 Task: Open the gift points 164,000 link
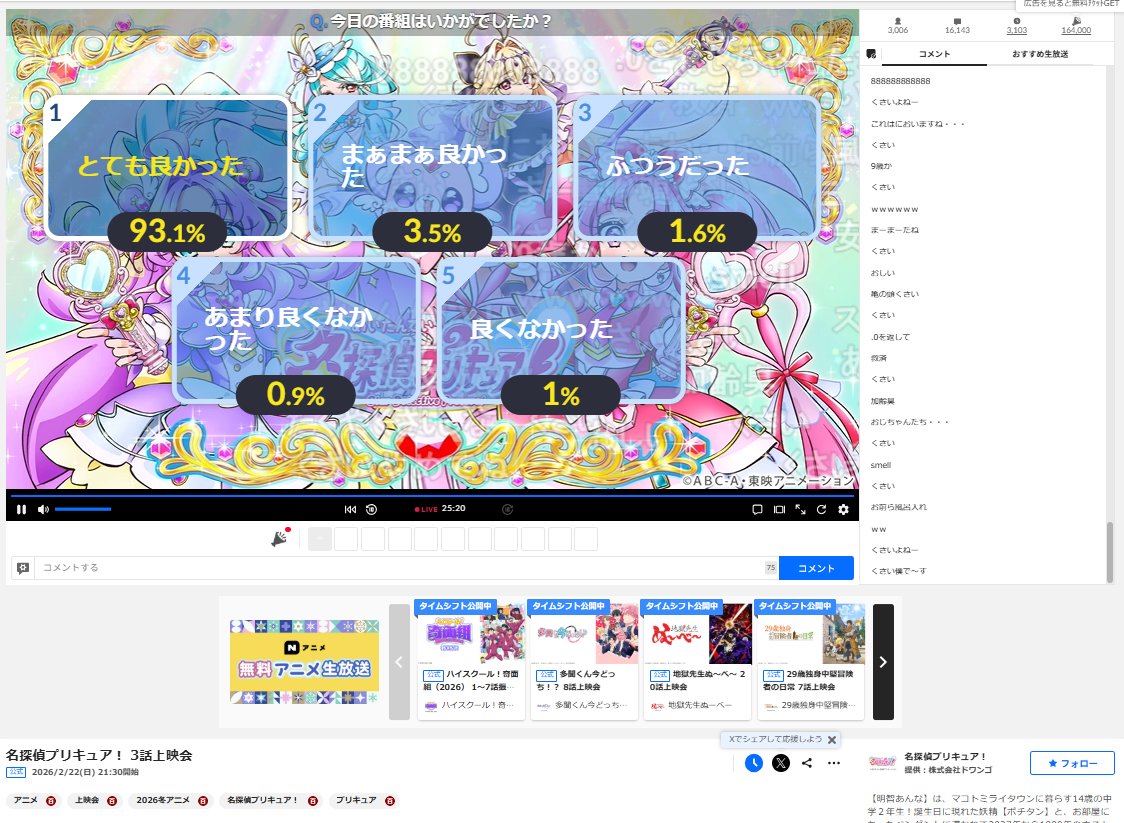(x=1076, y=27)
